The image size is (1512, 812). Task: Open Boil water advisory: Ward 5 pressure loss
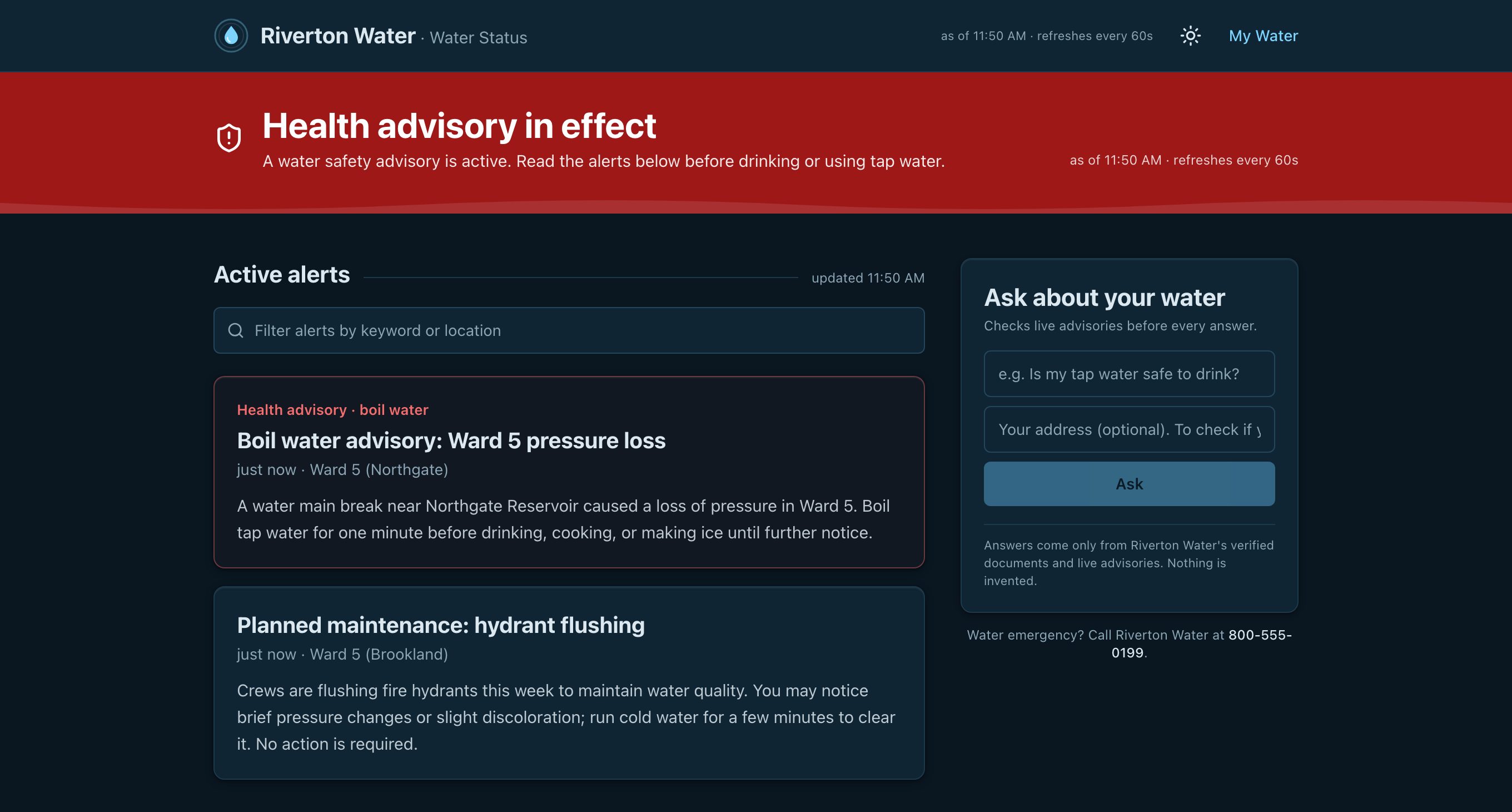pos(451,440)
